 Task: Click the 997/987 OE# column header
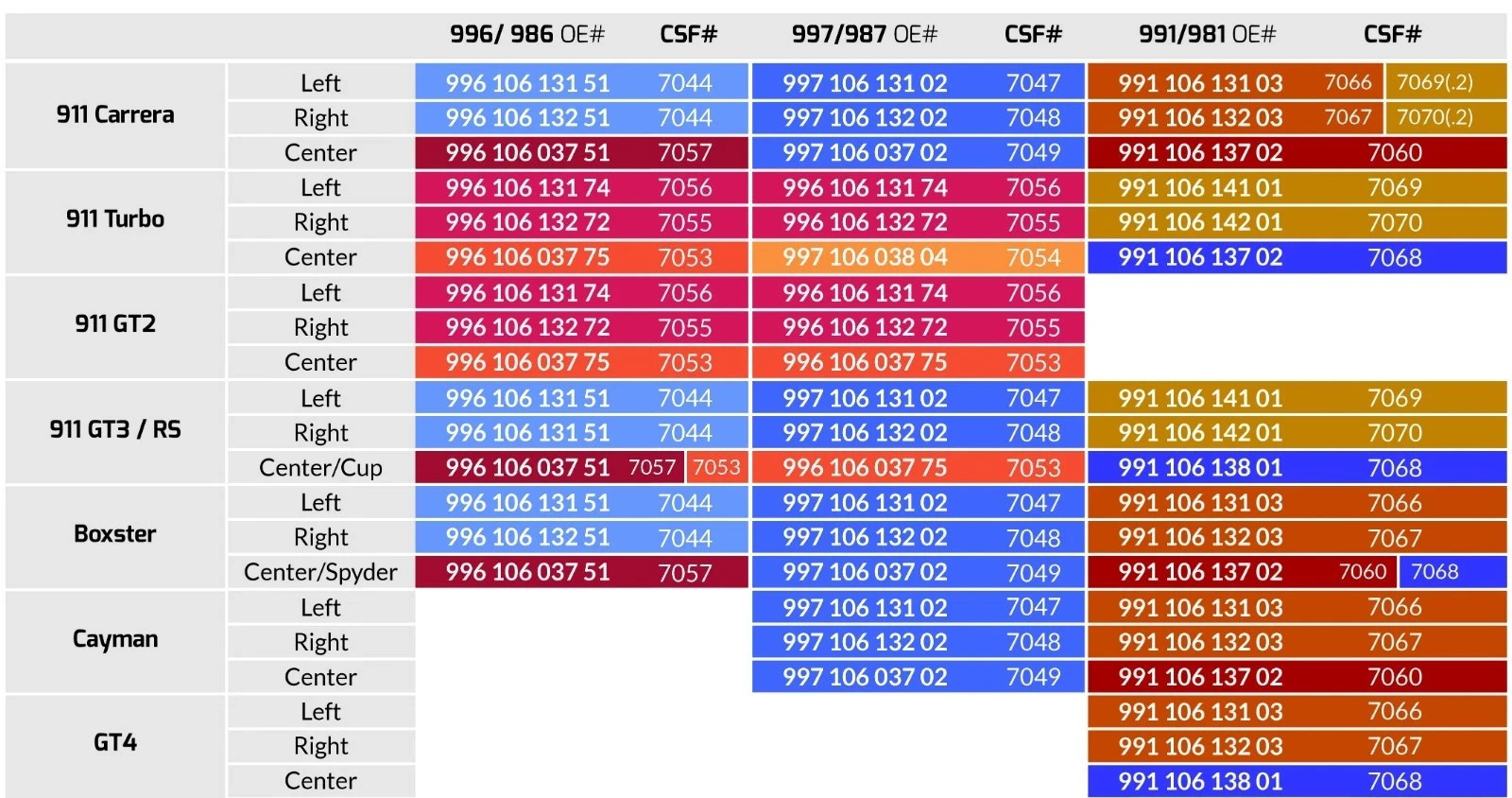pos(864,35)
